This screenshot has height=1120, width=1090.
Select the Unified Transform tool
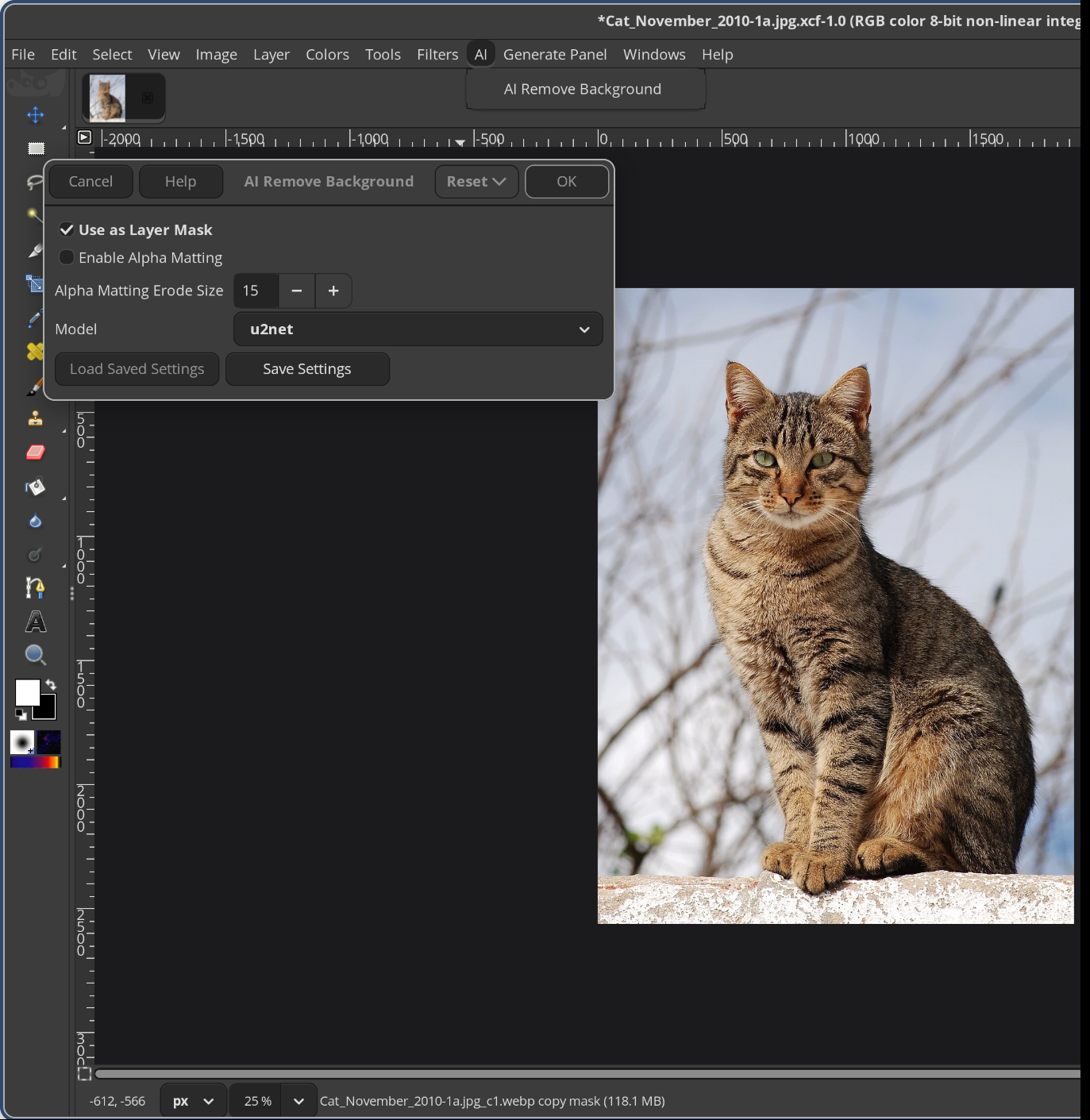(x=35, y=283)
